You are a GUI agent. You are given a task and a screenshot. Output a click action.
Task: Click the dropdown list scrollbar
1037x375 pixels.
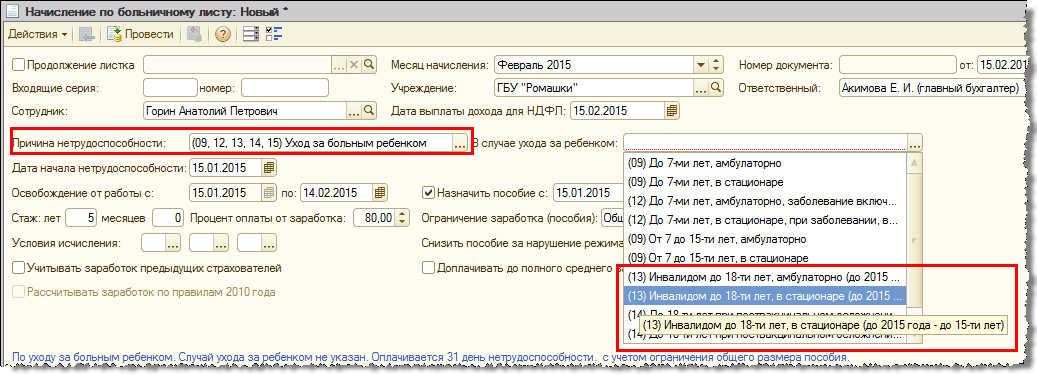tap(915, 248)
